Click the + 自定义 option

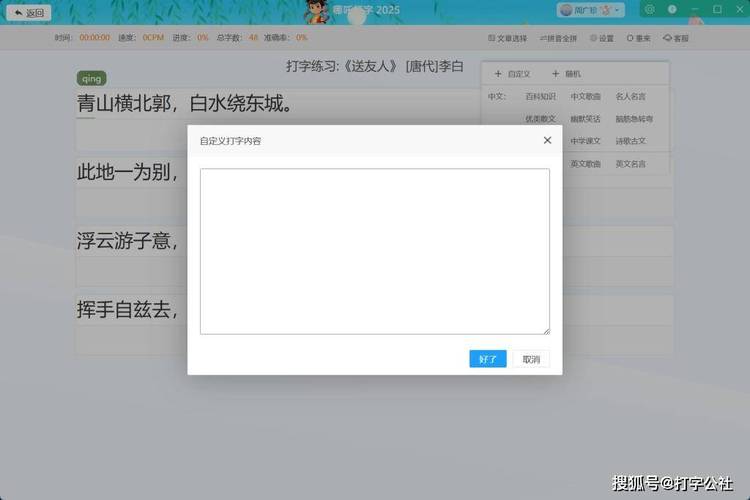(512, 74)
